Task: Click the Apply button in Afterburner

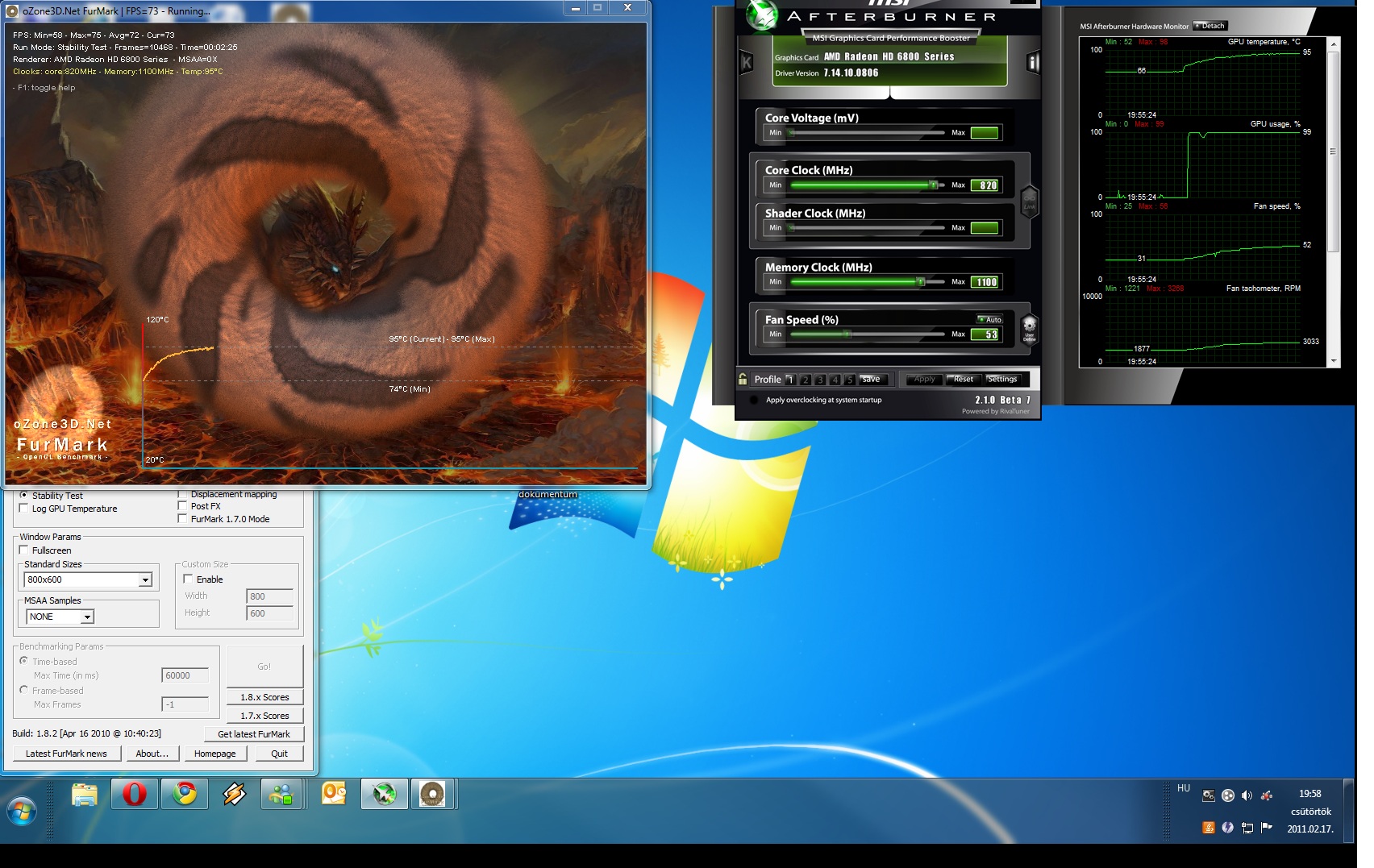Action: point(922,379)
